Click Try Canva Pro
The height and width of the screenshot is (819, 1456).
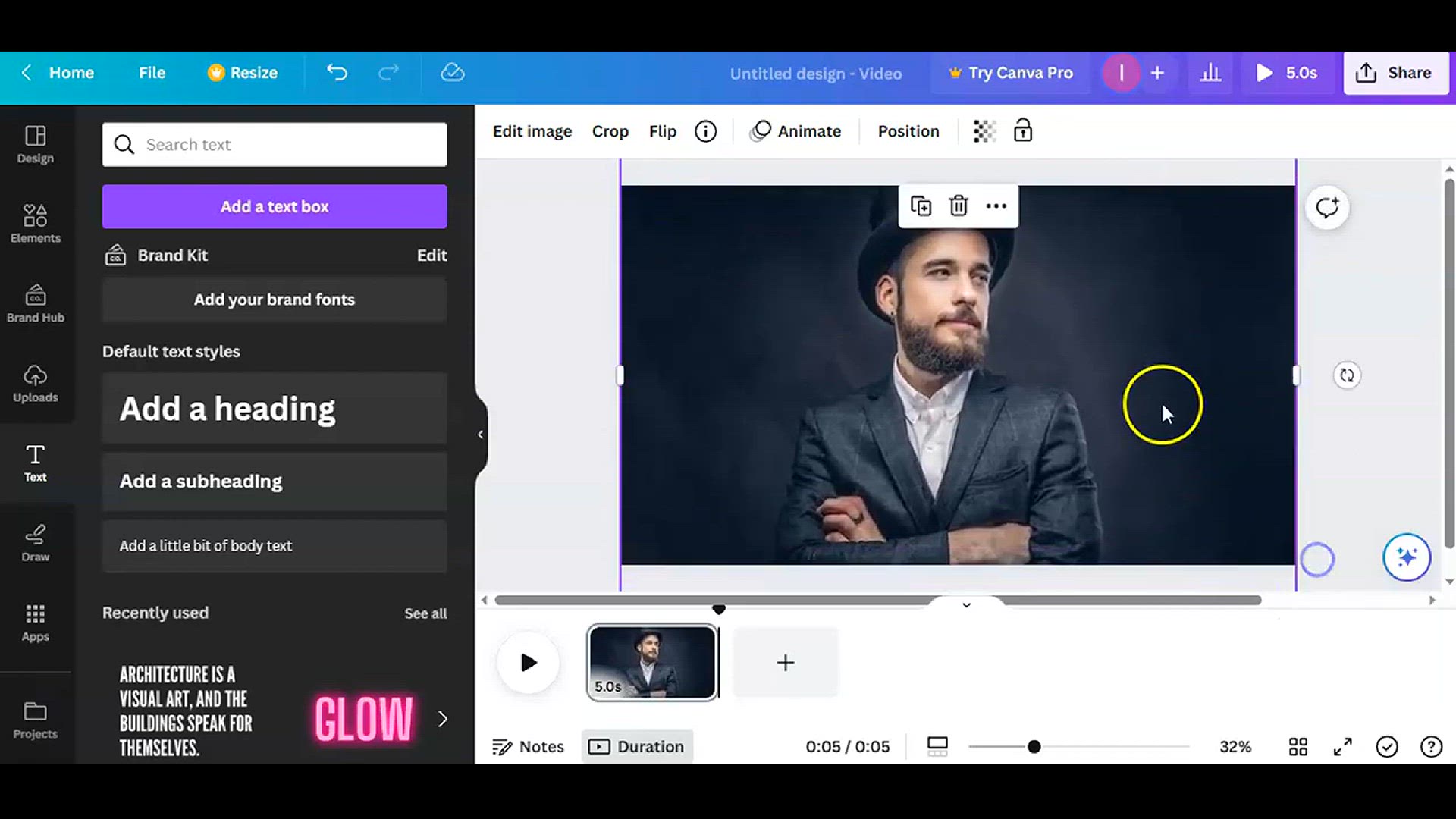1011,73
